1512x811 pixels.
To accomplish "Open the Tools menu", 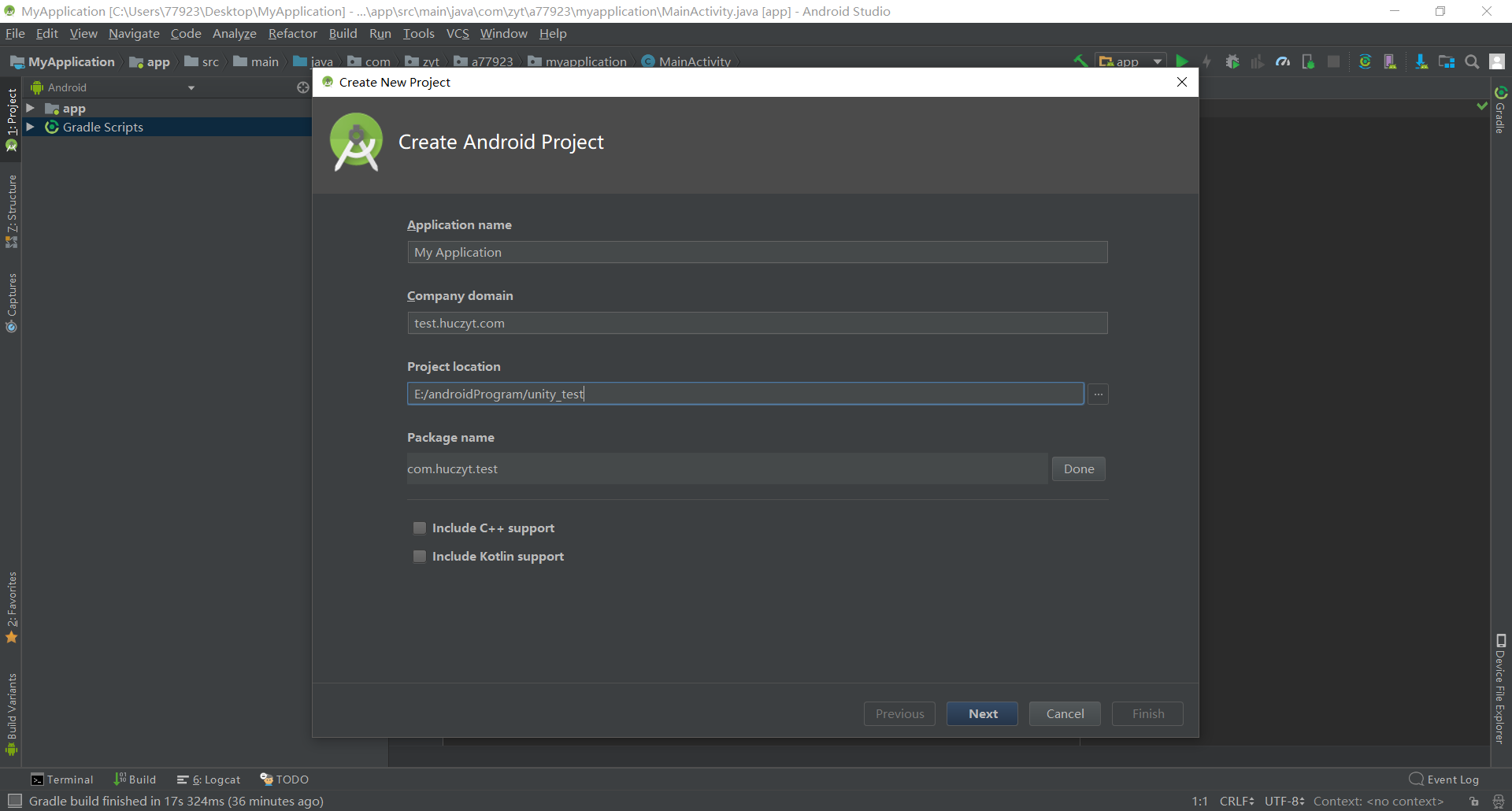I will pyautogui.click(x=418, y=33).
